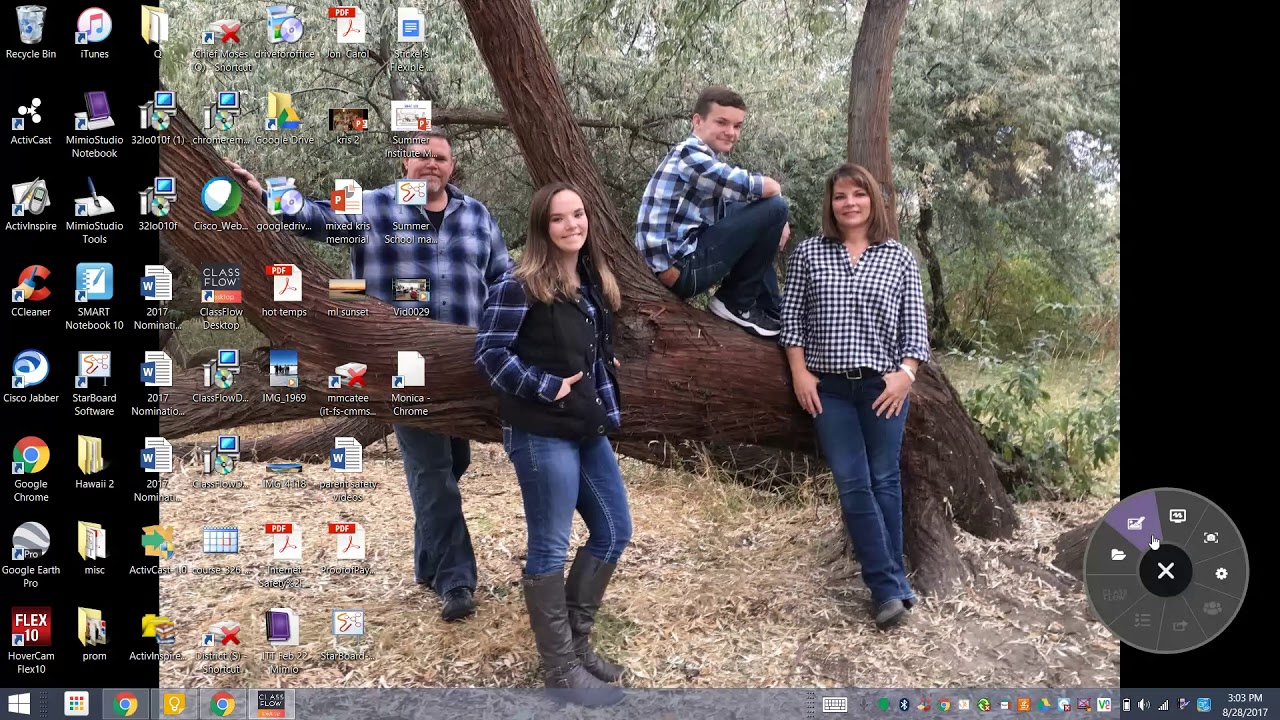Viewport: 1280px width, 720px height.
Task: Select the poll list icon in radial menu
Action: click(x=1143, y=621)
